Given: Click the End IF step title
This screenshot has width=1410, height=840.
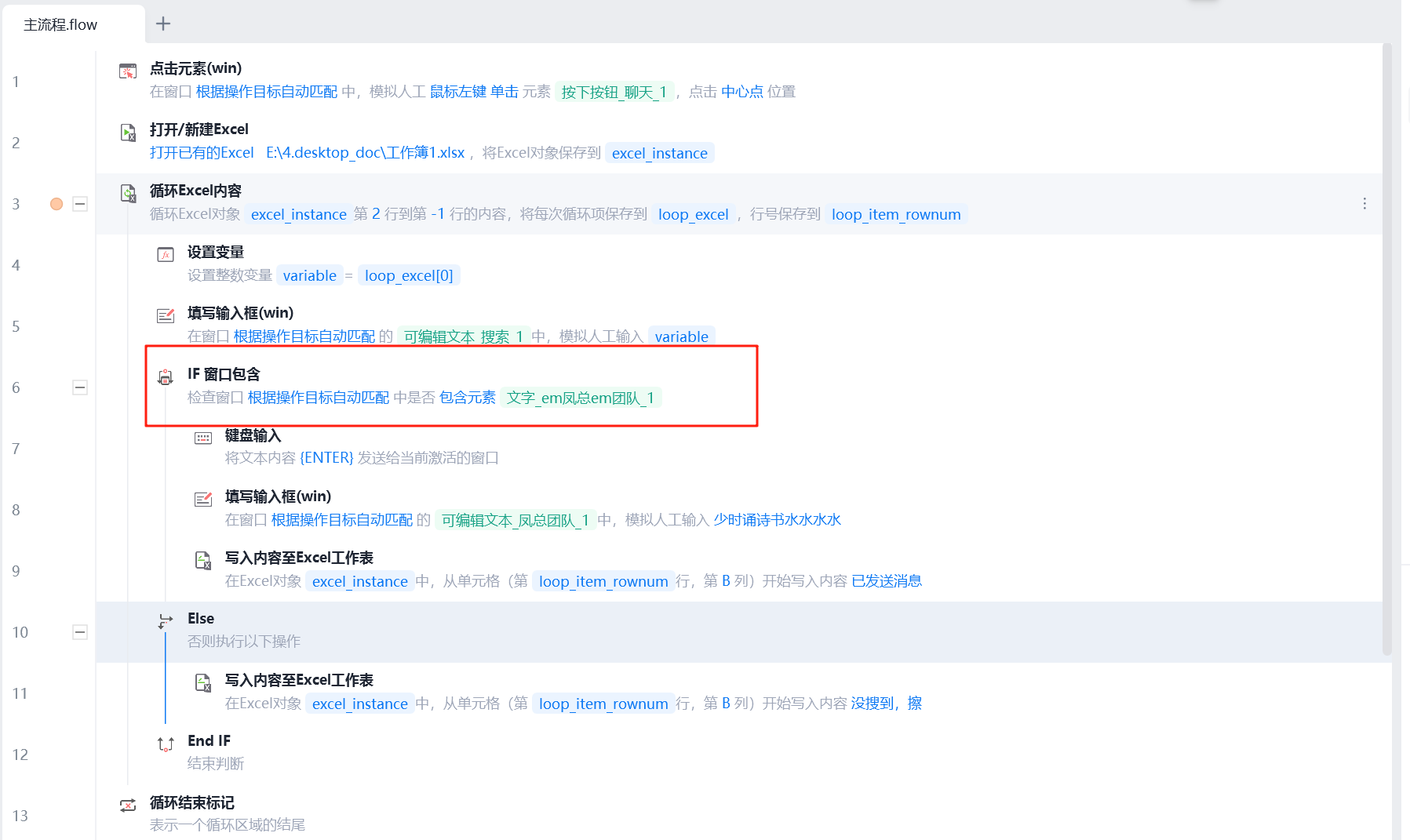Looking at the screenshot, I should click(209, 740).
